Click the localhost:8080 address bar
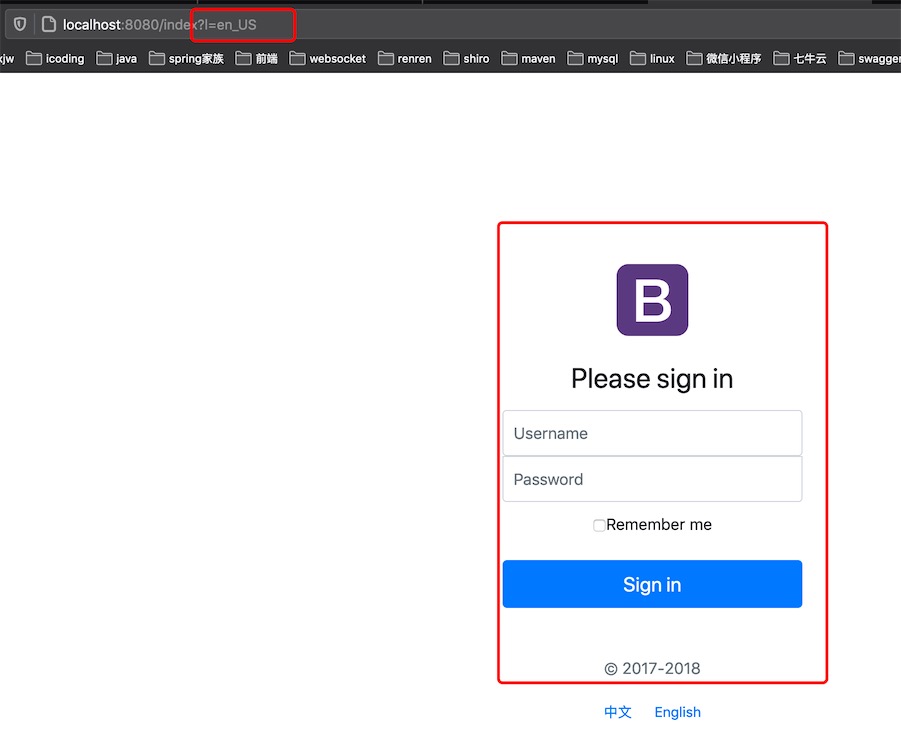 460,25
